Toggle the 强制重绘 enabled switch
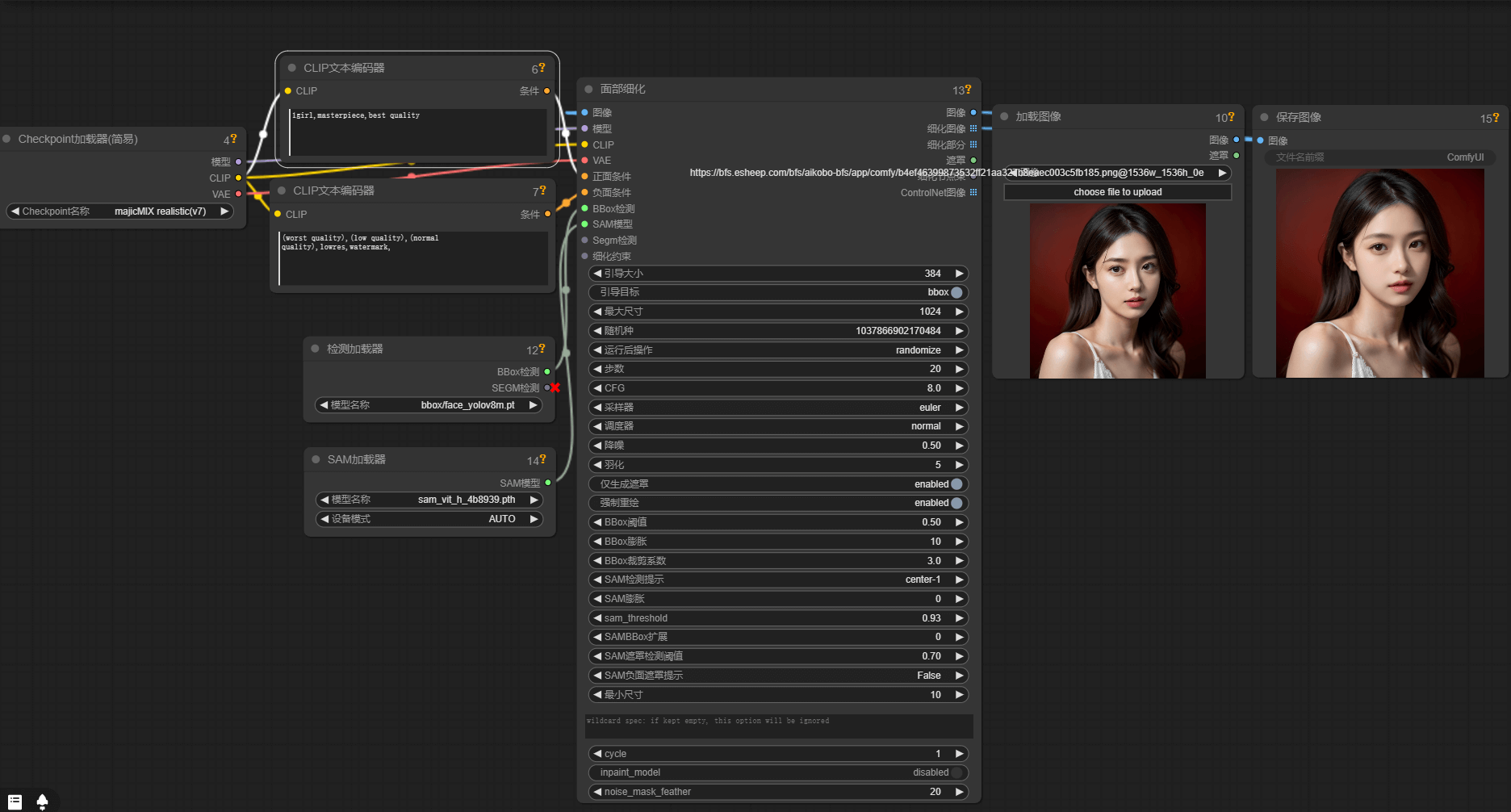The height and width of the screenshot is (812, 1511). [x=956, y=503]
